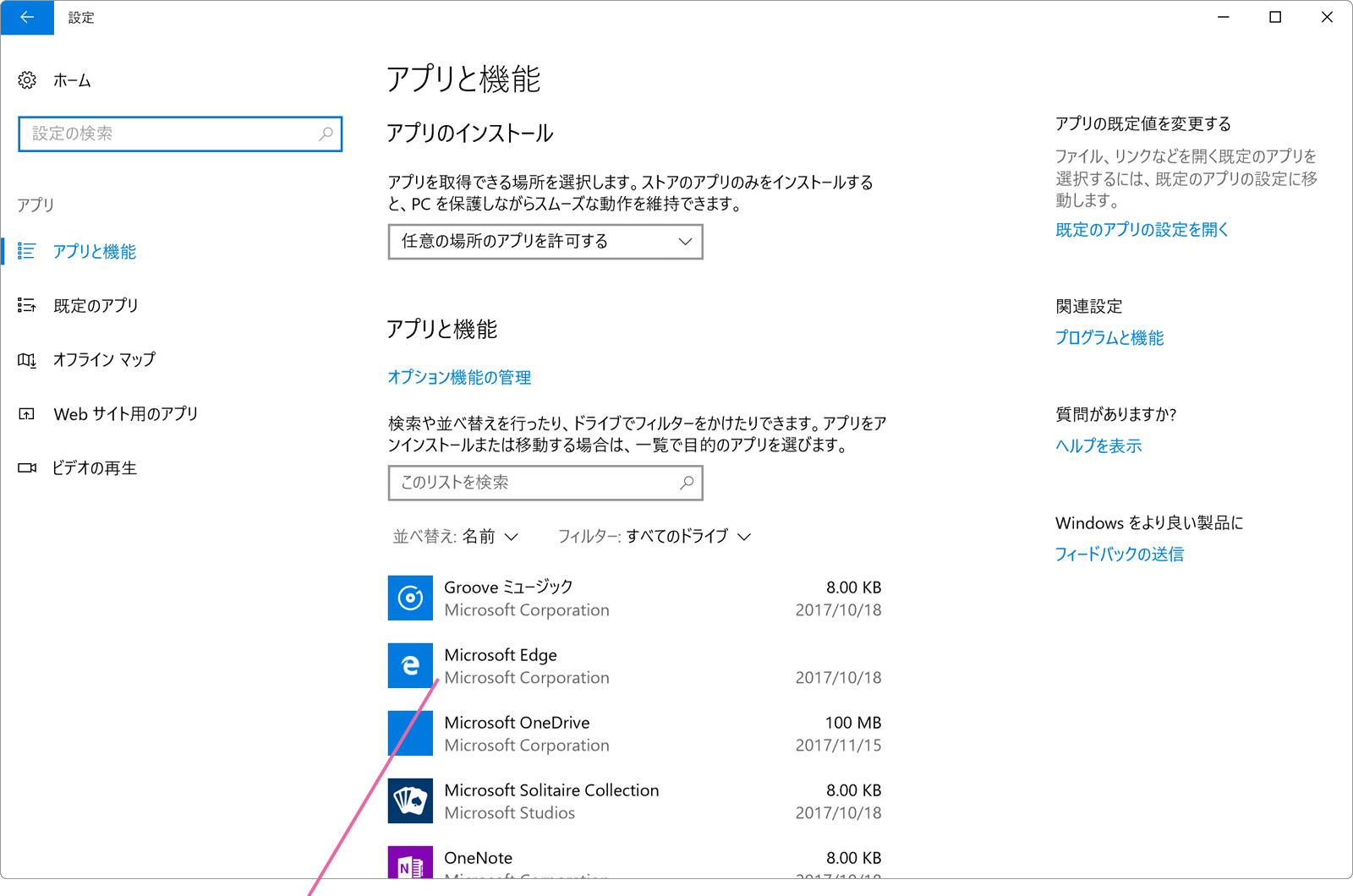Click the Web サイト用のアプリ sidebar icon
1353x896 pixels.
pos(27,414)
